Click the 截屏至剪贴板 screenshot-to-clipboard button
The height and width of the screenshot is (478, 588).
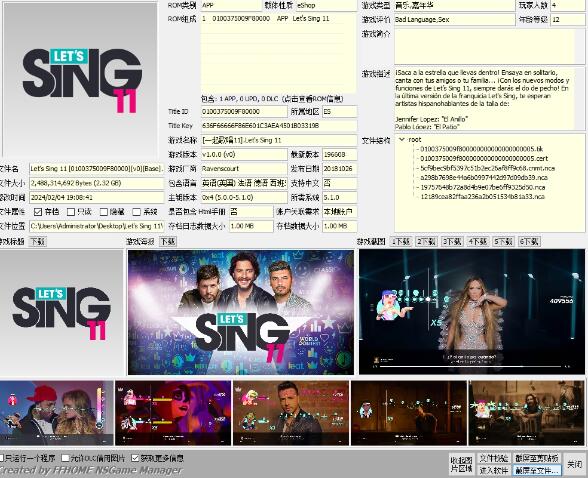[x=537, y=458]
